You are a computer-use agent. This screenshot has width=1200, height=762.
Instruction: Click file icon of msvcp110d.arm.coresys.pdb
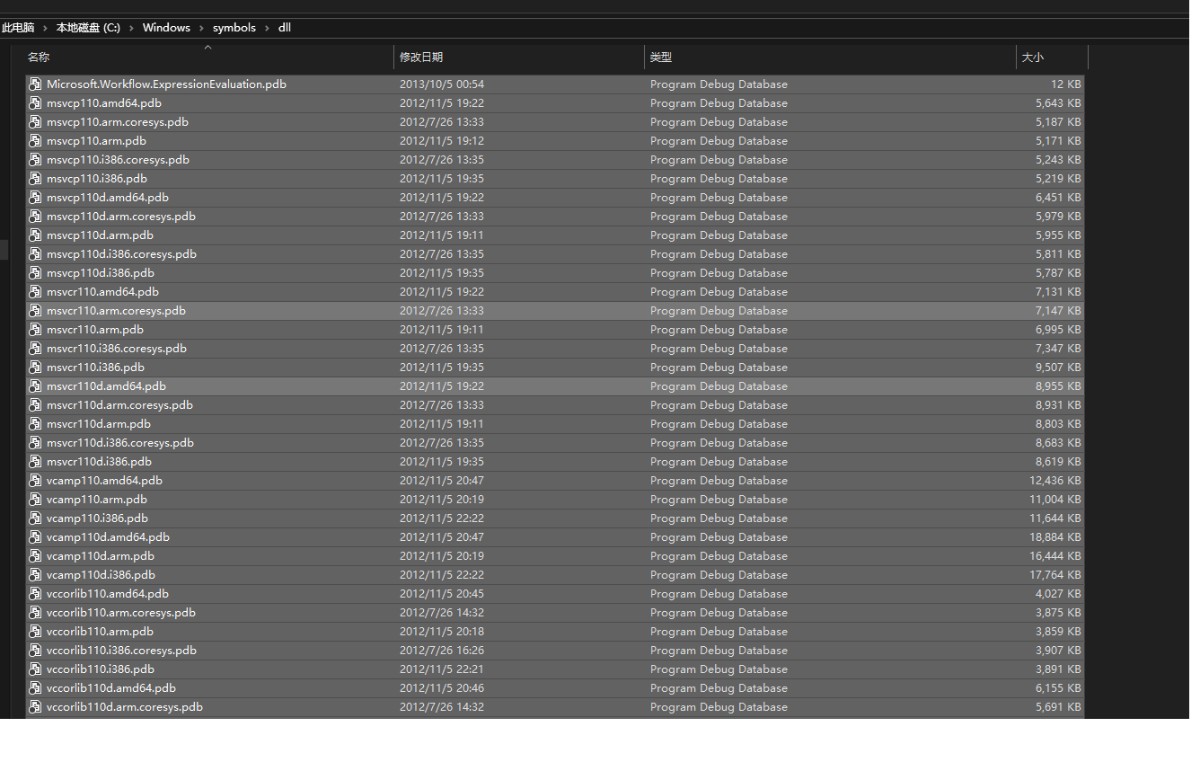(x=35, y=216)
